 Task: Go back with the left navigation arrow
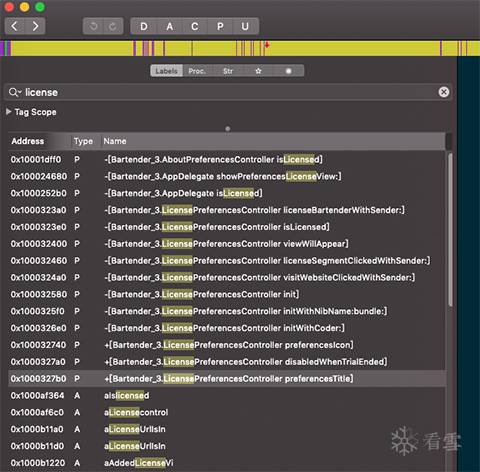tap(15, 26)
